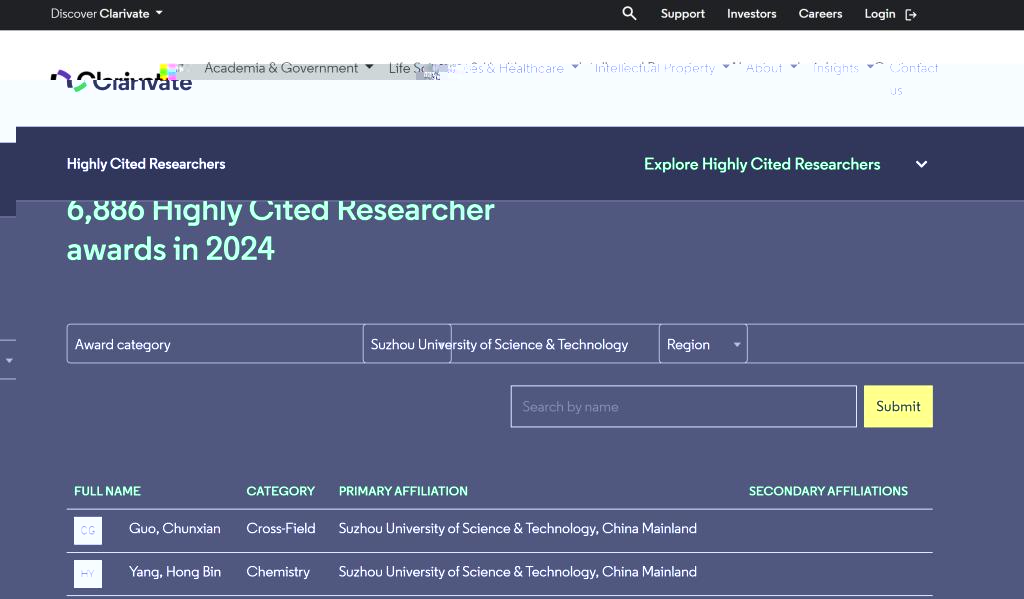The height and width of the screenshot is (599, 1024).
Task: Click the yellow Submit button
Action: (898, 406)
